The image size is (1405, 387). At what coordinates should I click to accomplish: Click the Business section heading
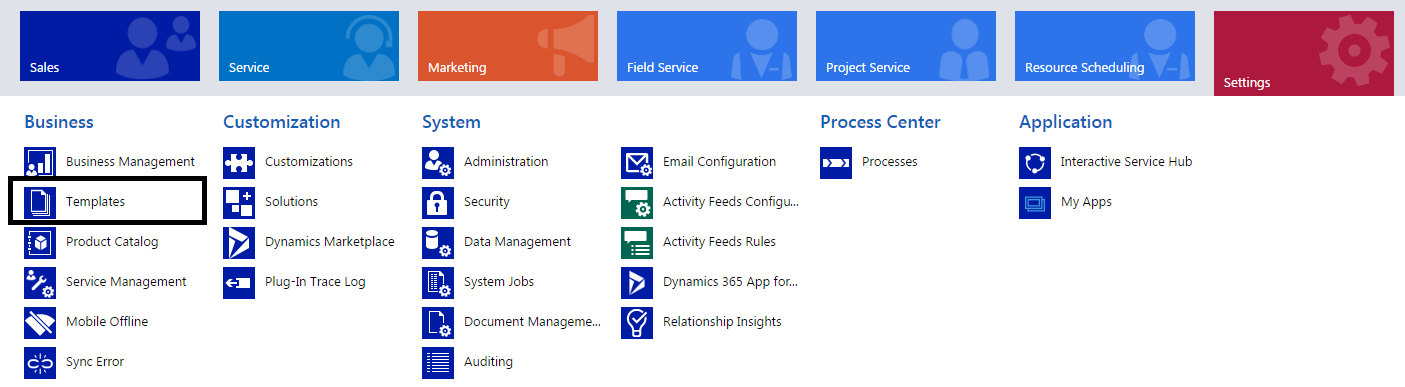pos(59,122)
